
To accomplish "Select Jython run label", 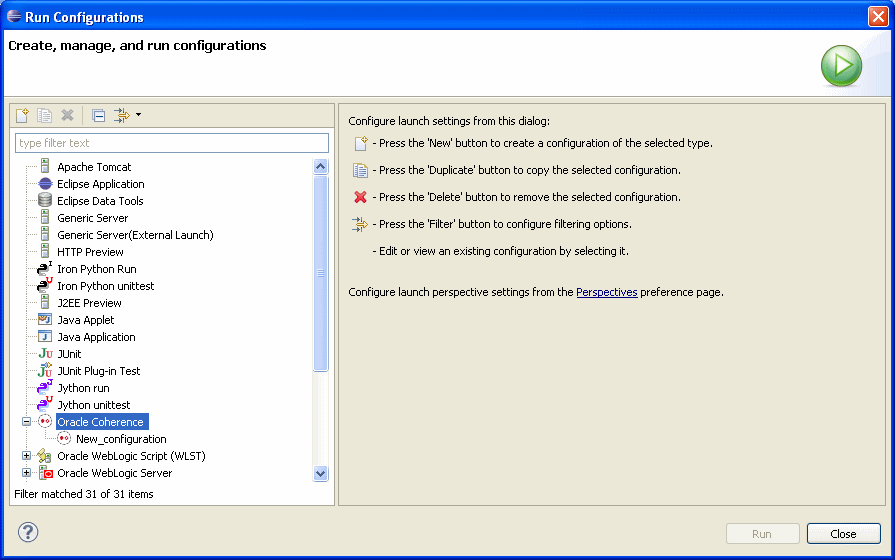I will [x=83, y=388].
